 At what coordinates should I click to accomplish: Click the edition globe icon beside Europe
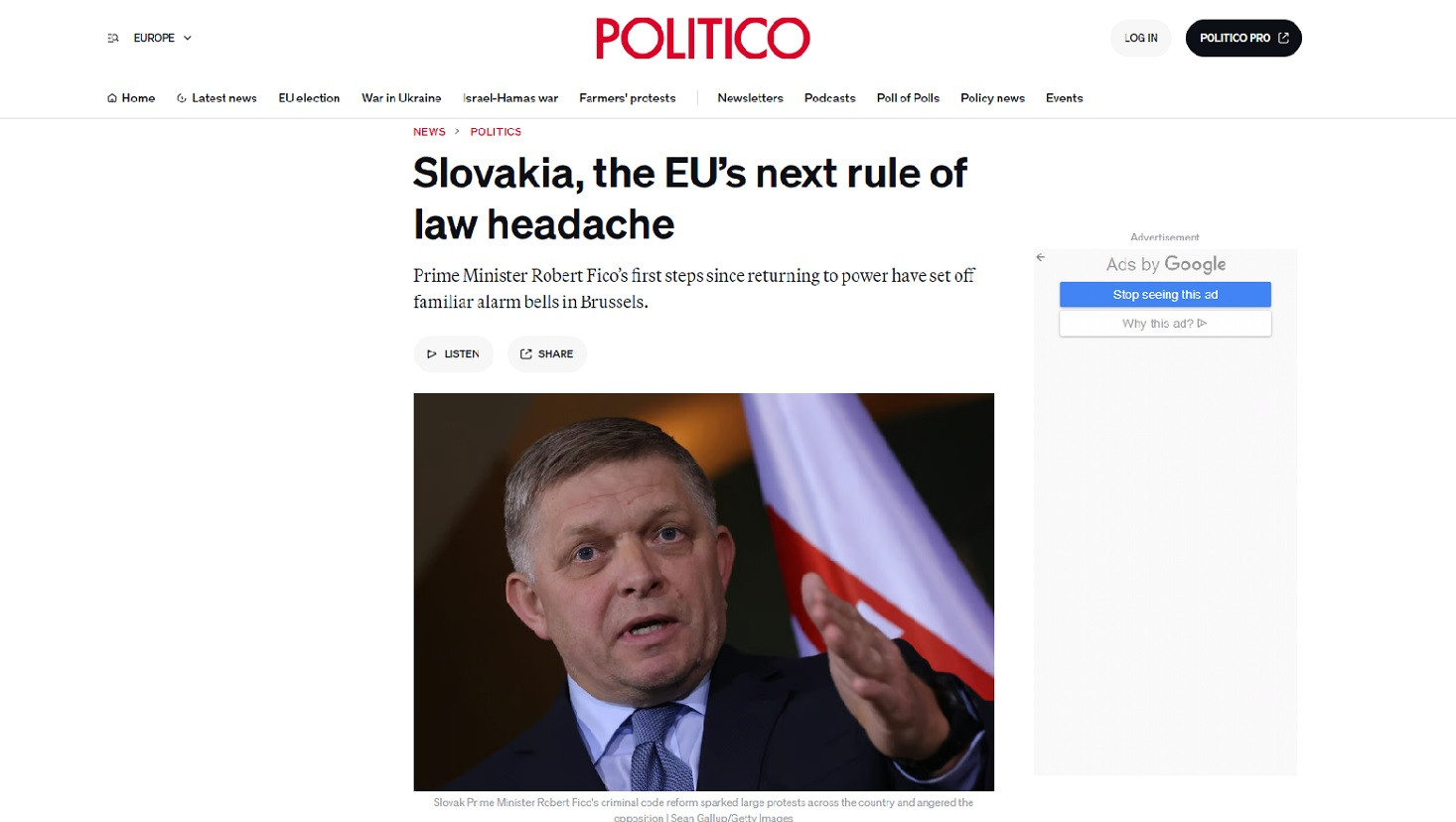[x=113, y=38]
